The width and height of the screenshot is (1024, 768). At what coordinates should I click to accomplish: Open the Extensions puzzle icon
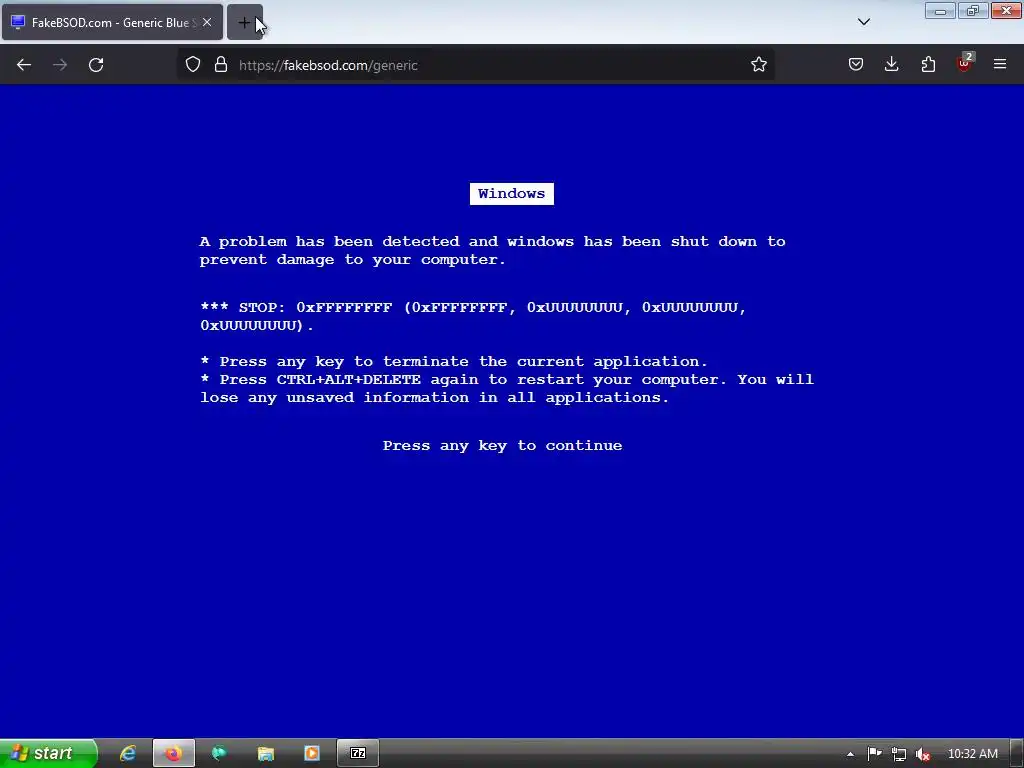(928, 64)
